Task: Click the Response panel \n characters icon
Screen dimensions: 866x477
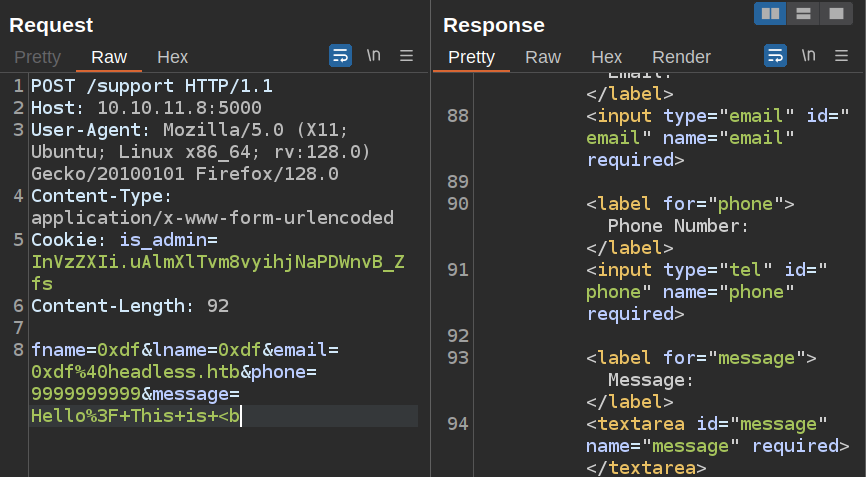Action: pyautogui.click(x=808, y=56)
